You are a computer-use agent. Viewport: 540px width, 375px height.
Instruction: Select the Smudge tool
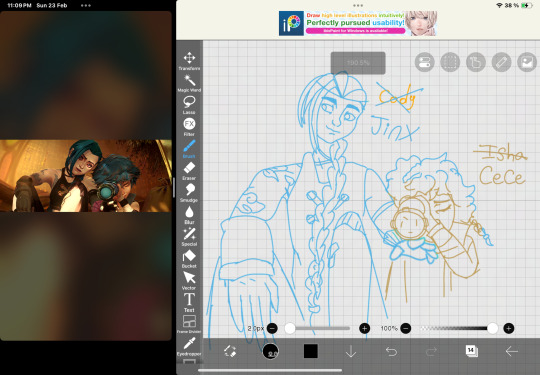[189, 193]
